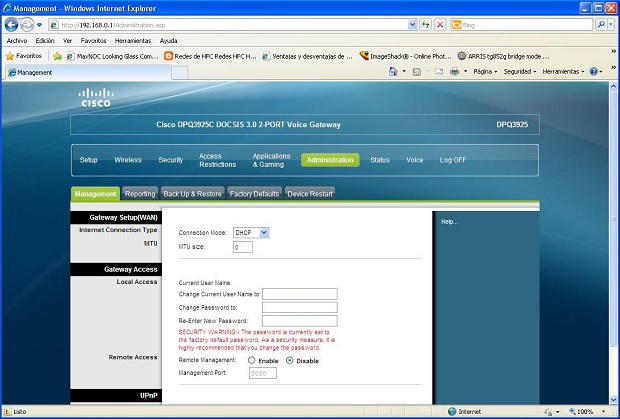Image resolution: width=620 pixels, height=419 pixels.
Task: Select Remote Management Enable radio
Action: coord(251,360)
